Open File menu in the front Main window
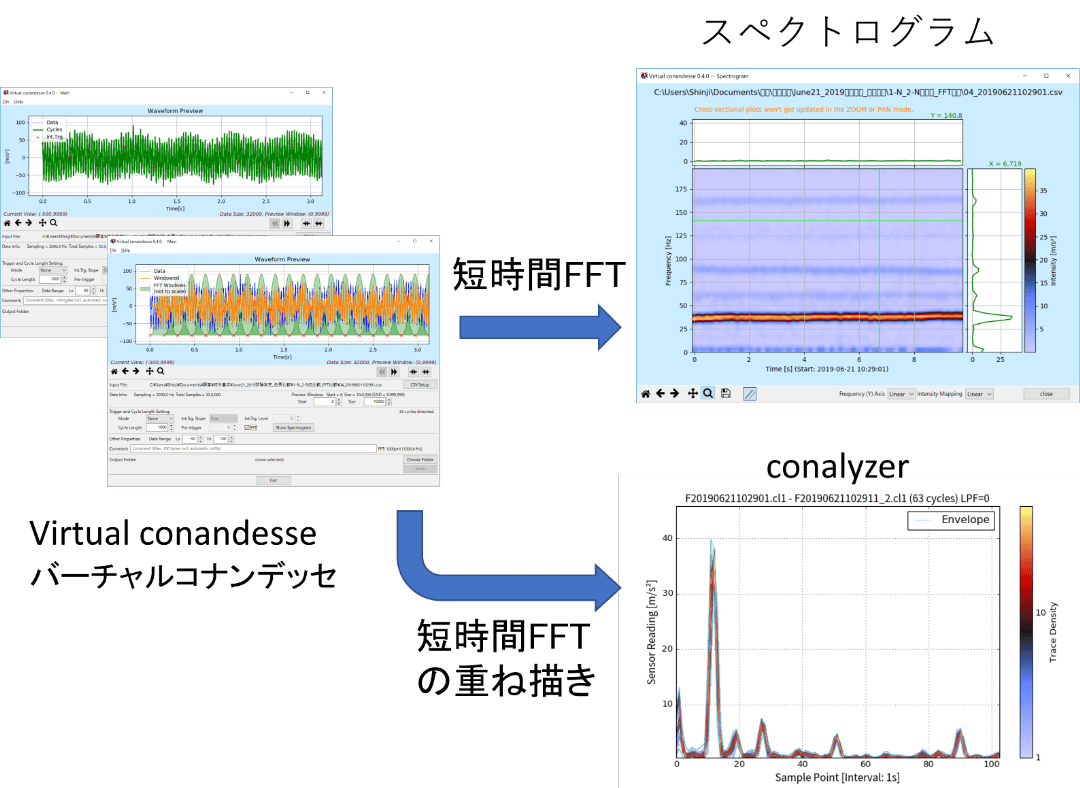The image size is (1080, 788). 114,250
